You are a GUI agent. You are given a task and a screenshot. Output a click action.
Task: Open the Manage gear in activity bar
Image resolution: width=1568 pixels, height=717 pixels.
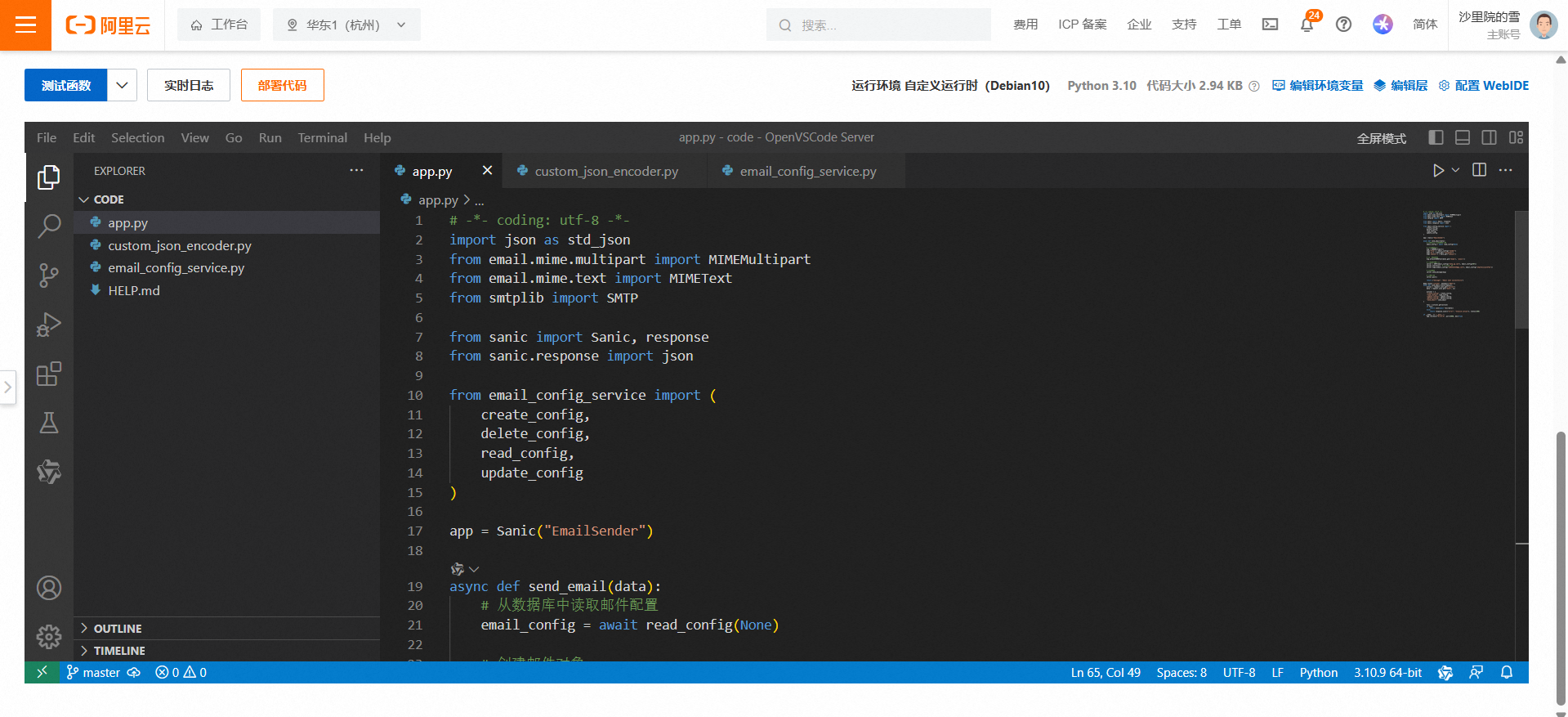pos(49,637)
